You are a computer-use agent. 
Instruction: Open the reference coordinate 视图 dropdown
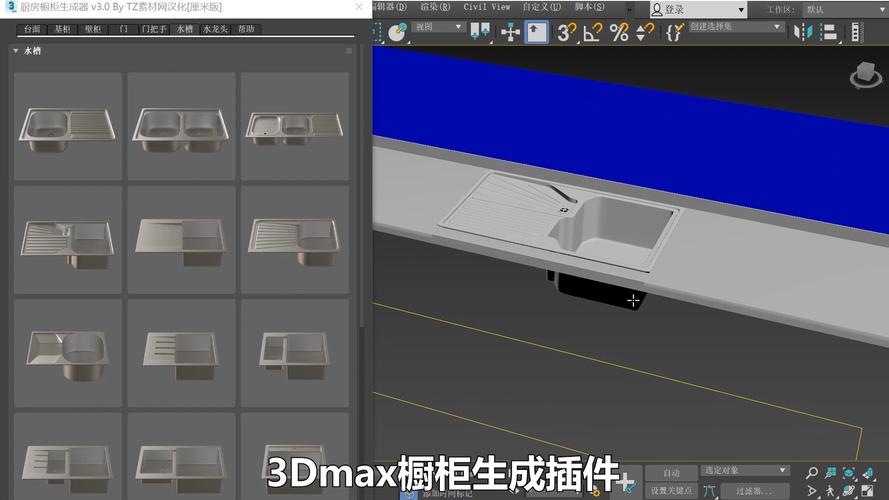438,27
